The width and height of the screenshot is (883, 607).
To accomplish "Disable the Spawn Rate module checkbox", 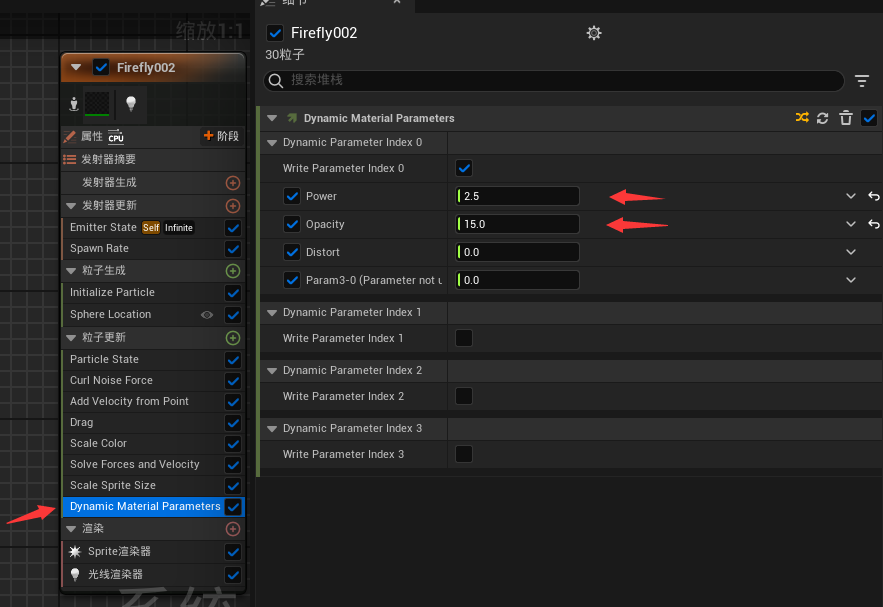I will [x=233, y=249].
